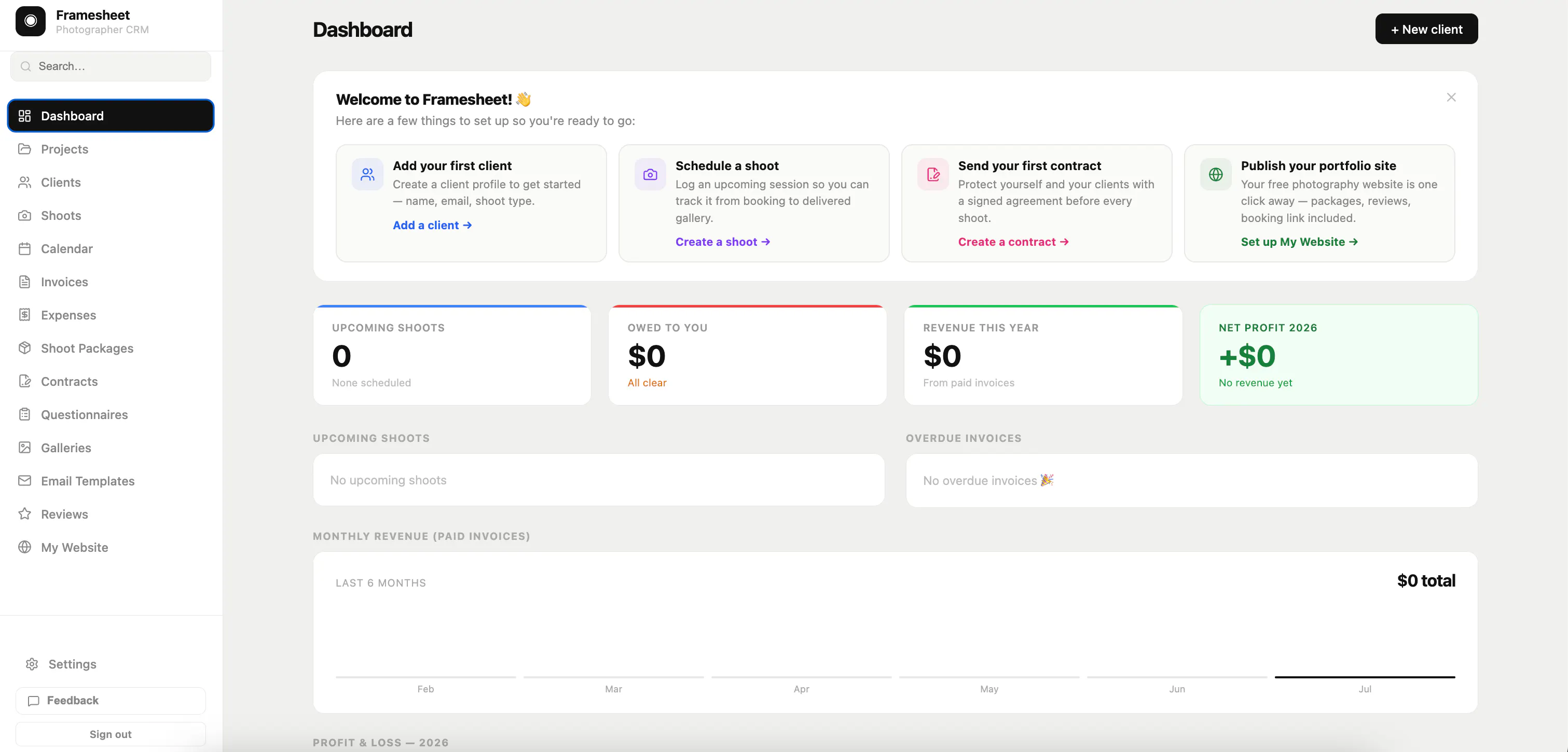Click the + New client button
1568x752 pixels.
(1426, 29)
